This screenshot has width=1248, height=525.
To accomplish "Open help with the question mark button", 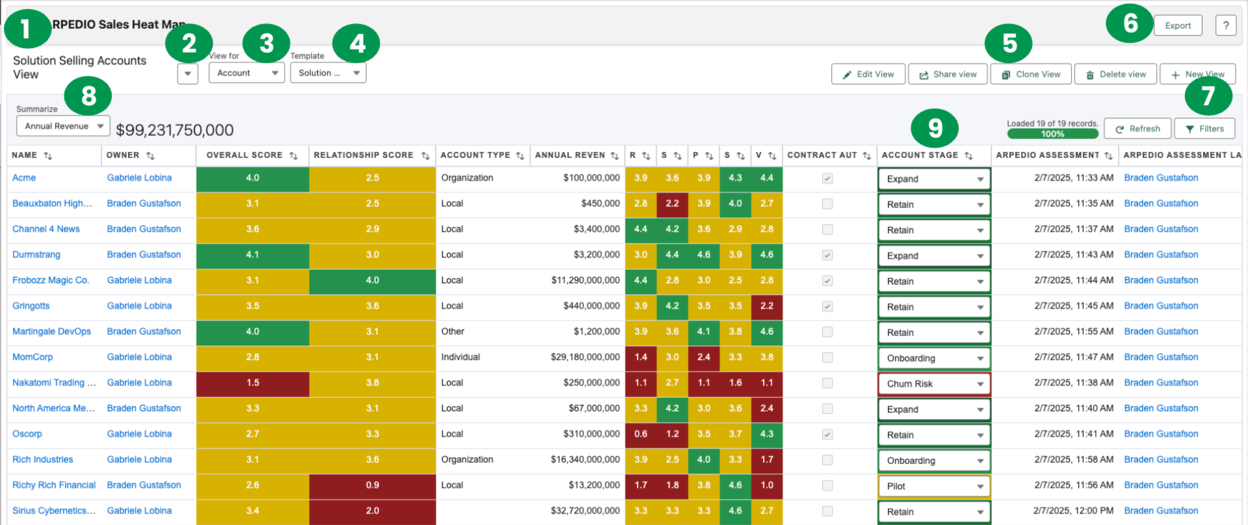I will 1225,26.
